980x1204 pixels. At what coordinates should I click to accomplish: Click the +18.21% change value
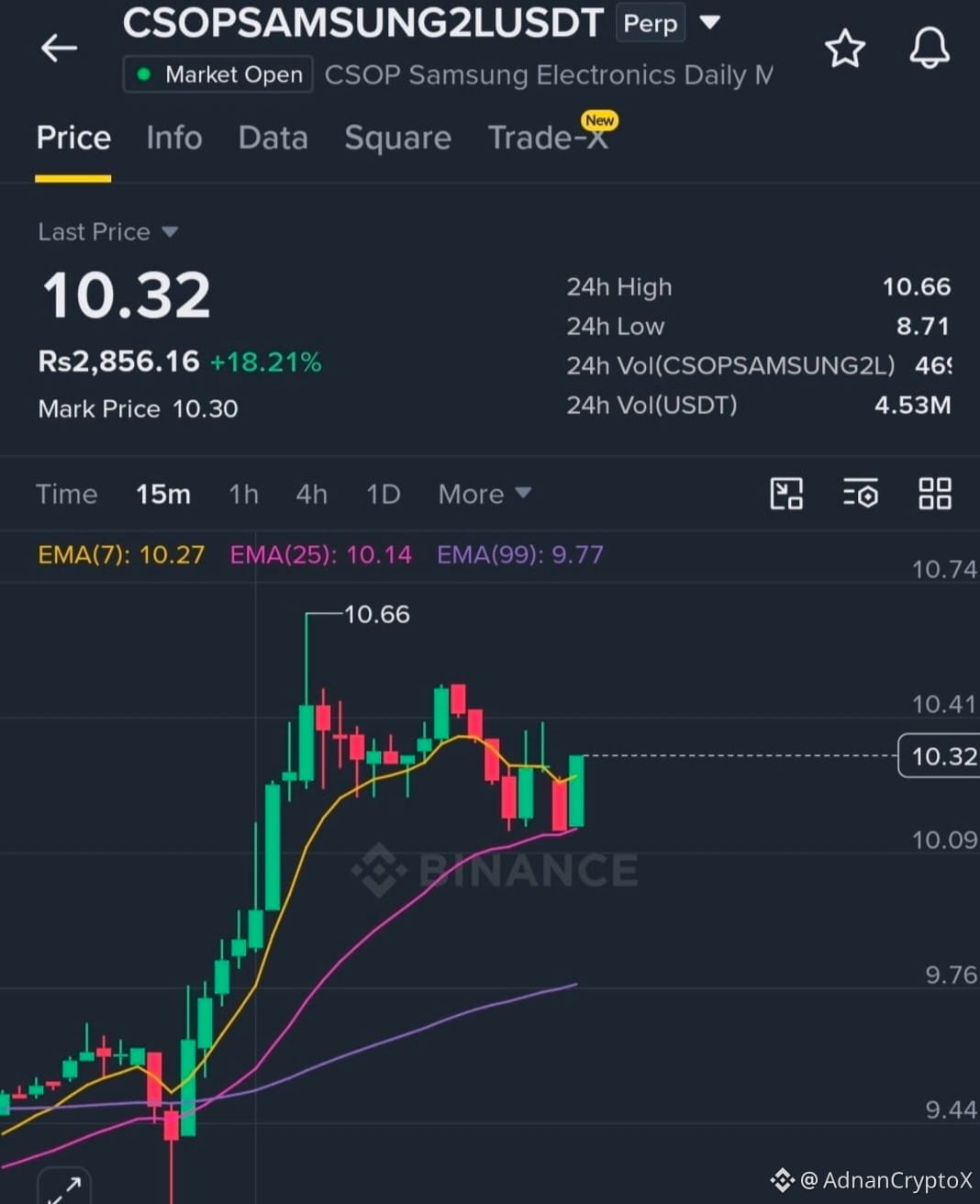click(265, 362)
